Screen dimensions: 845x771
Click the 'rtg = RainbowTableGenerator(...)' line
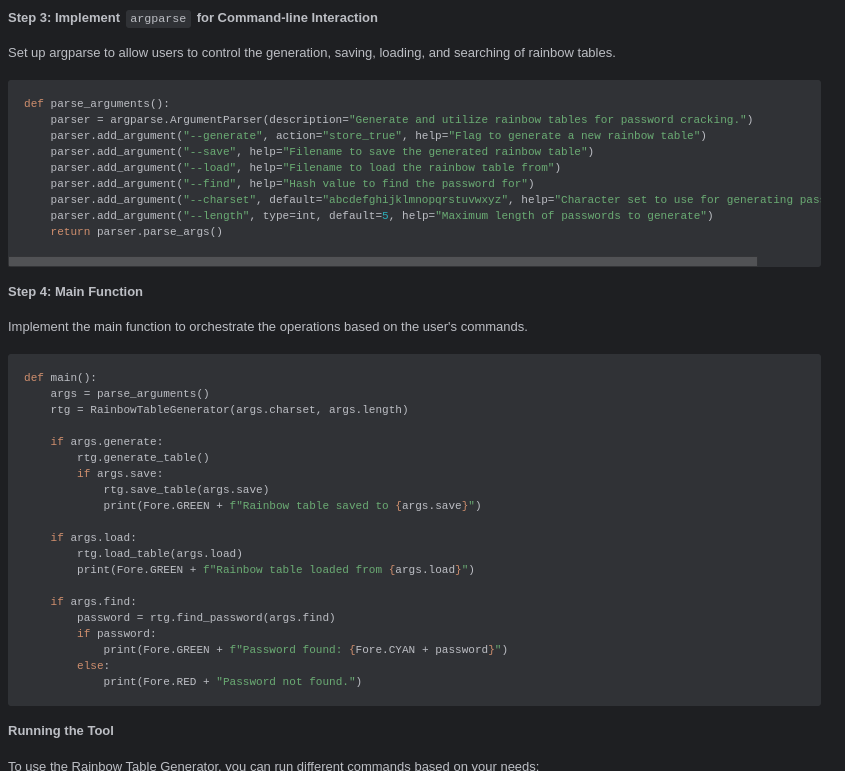(229, 409)
